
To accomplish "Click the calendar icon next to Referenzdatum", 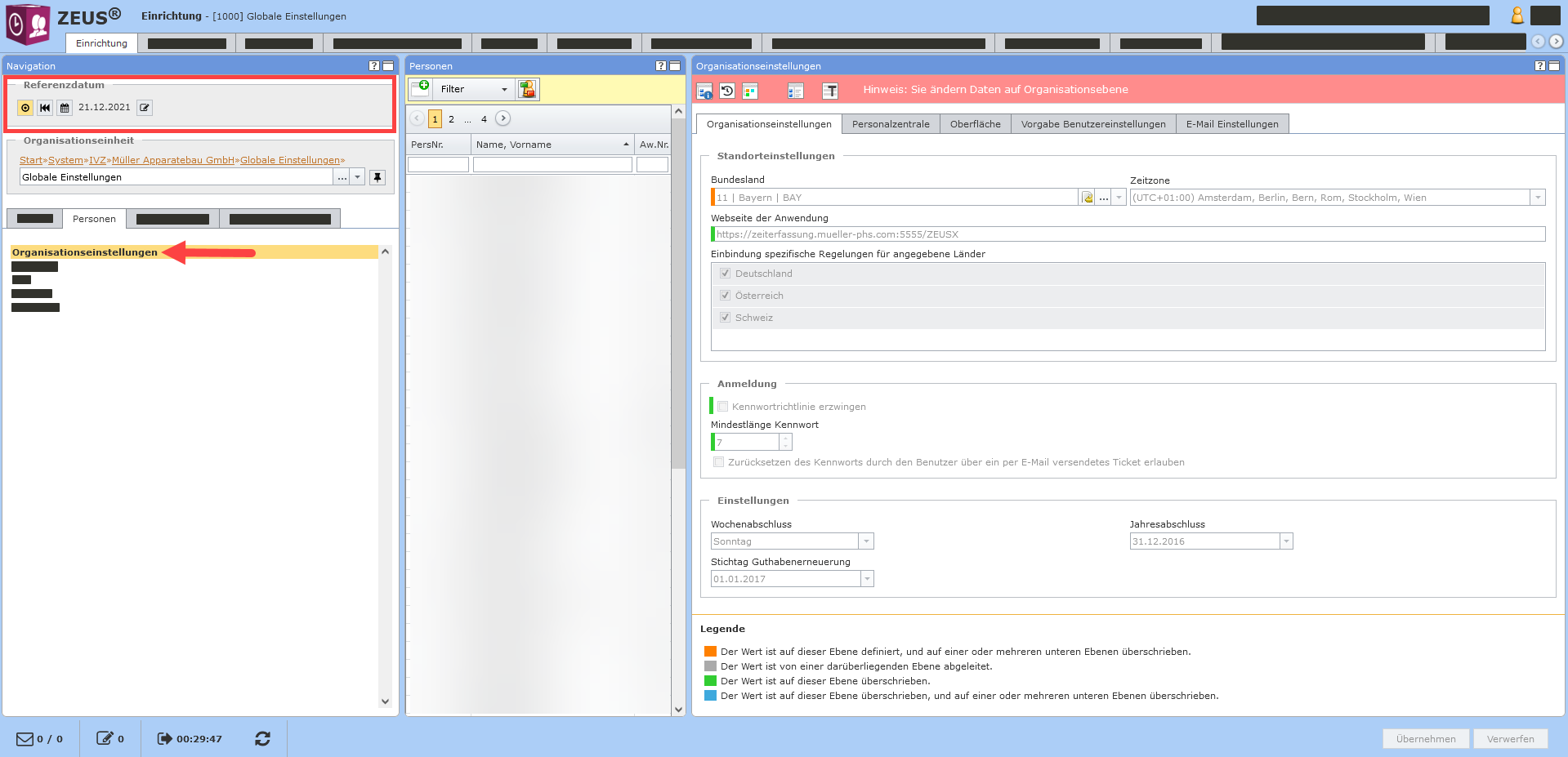I will 65,108.
